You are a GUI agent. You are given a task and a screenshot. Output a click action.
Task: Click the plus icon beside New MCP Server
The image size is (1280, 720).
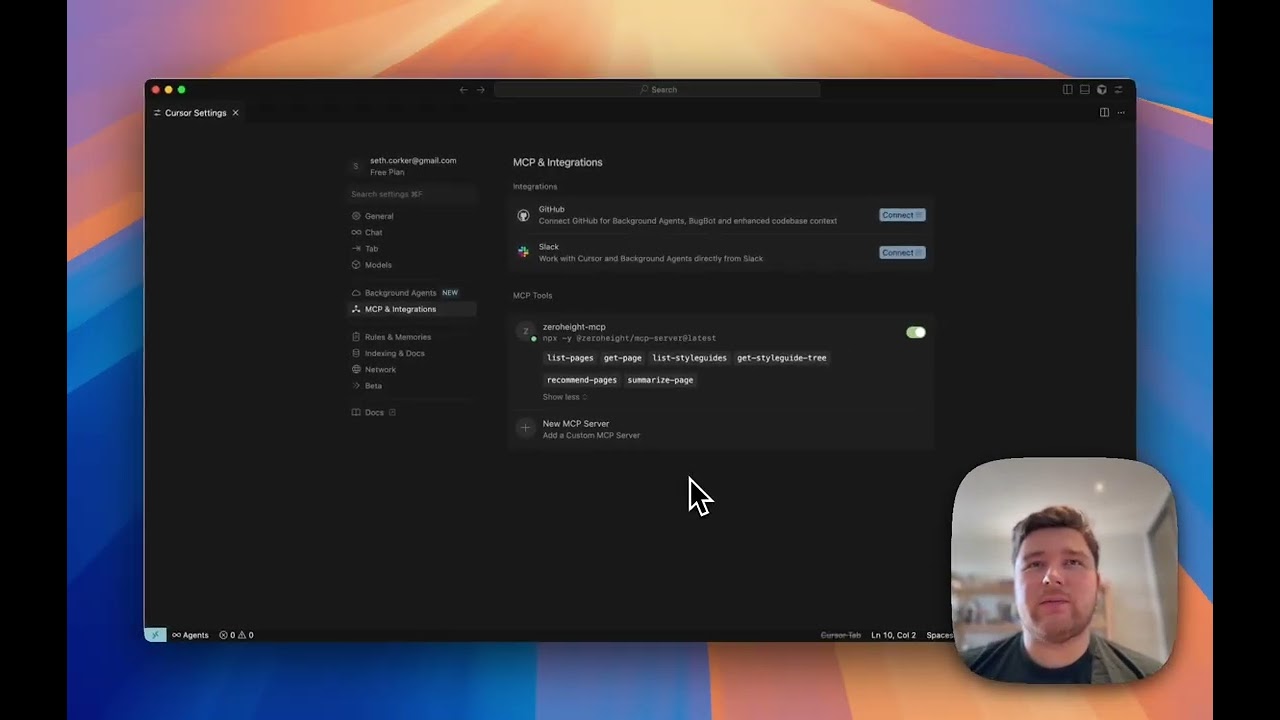pos(525,428)
